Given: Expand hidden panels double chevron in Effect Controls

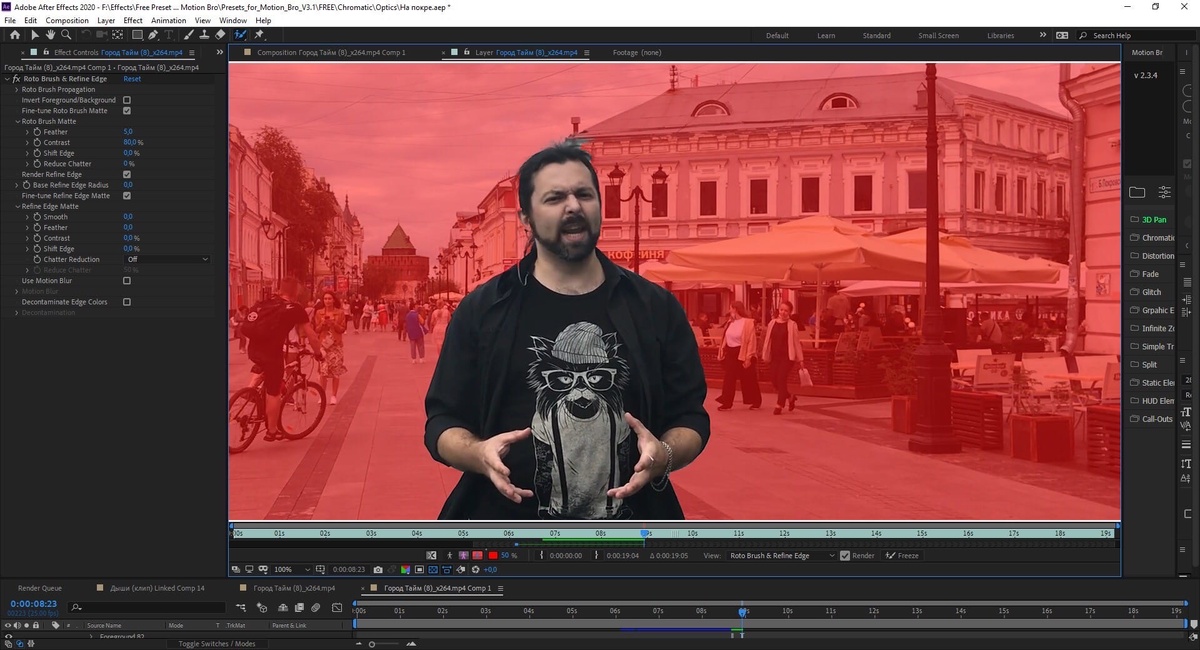Looking at the screenshot, I should click(219, 52).
